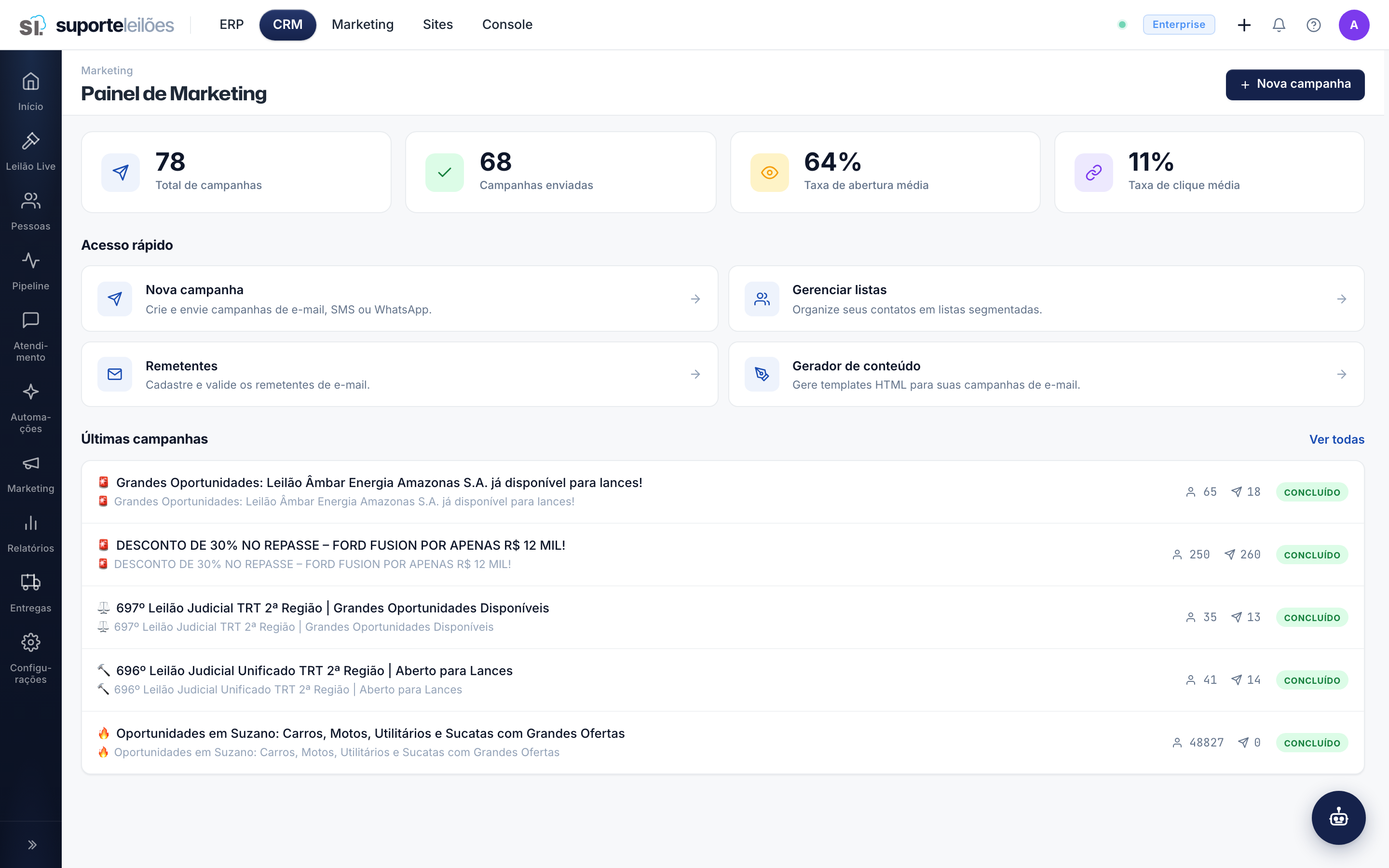Open Automações sparkle icon
Screen dimensions: 1389x868
pyautogui.click(x=30, y=392)
